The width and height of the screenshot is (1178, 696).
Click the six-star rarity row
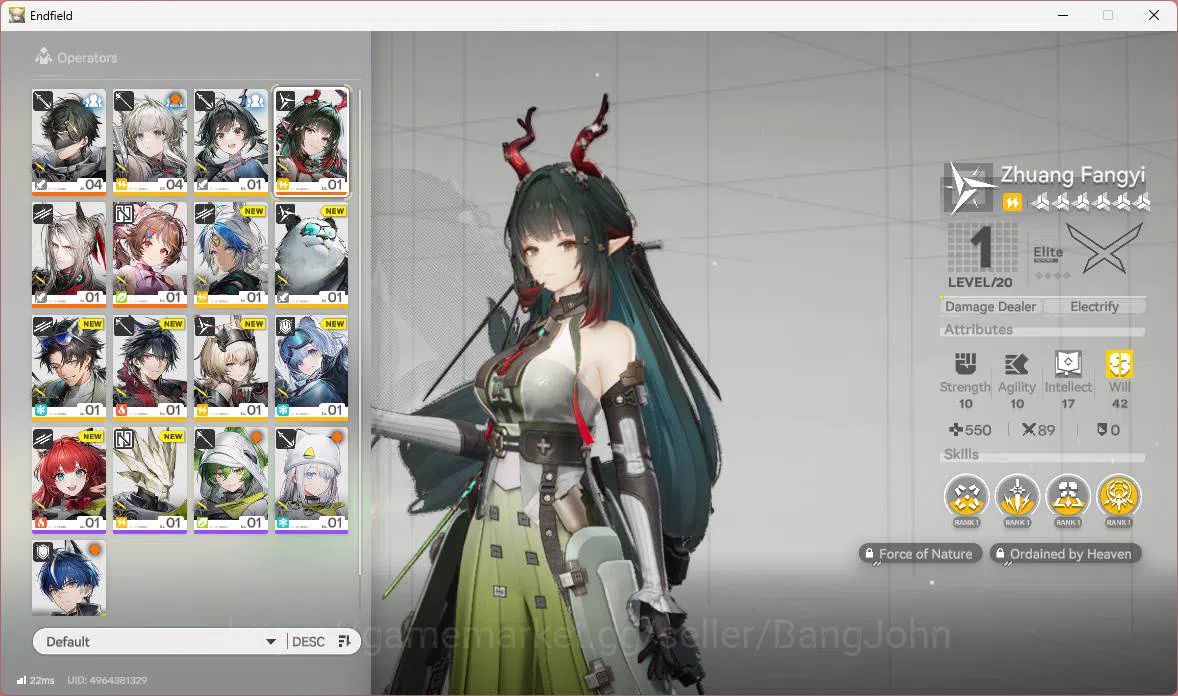click(1090, 201)
